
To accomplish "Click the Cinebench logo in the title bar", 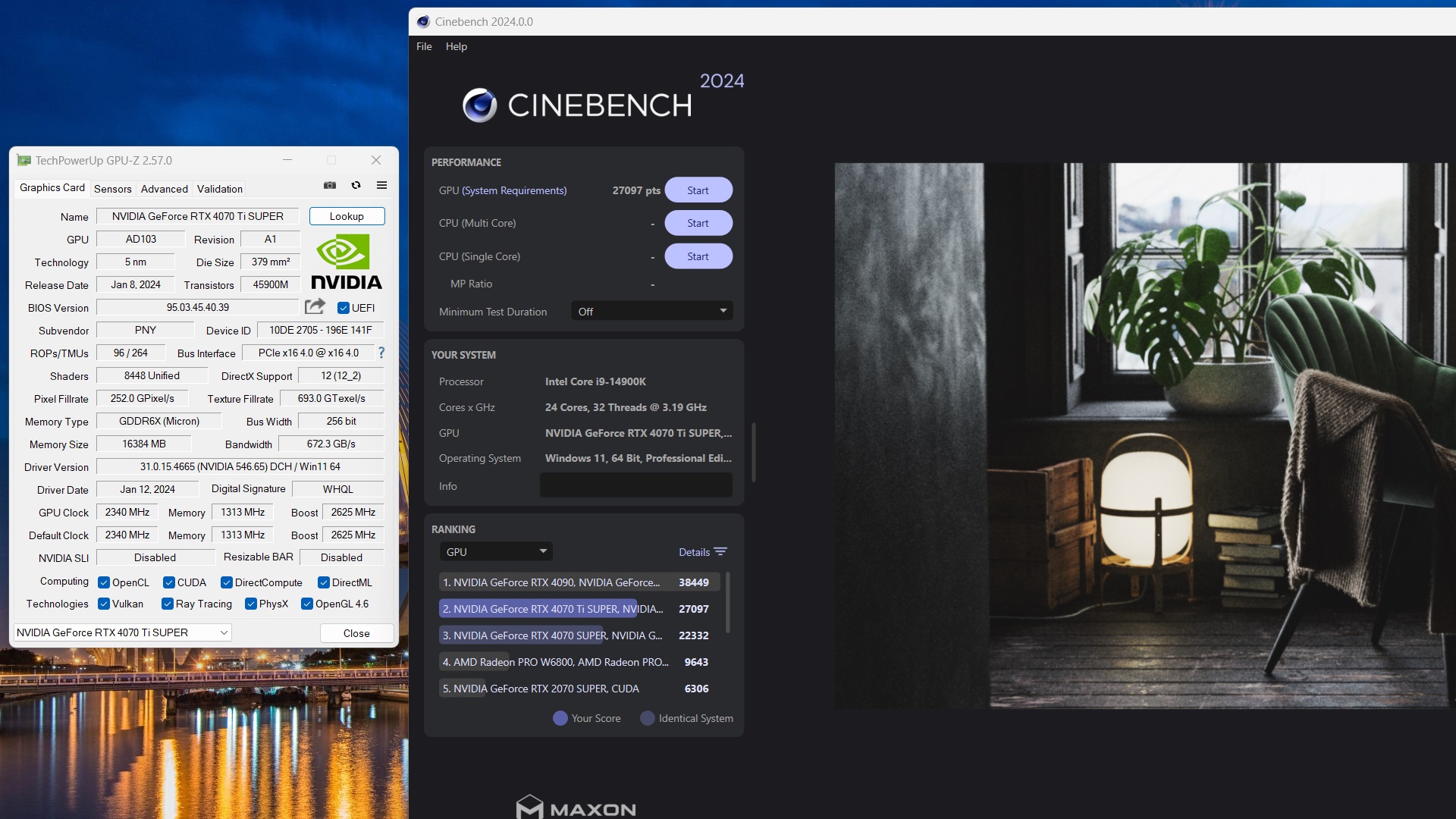I will coord(424,22).
